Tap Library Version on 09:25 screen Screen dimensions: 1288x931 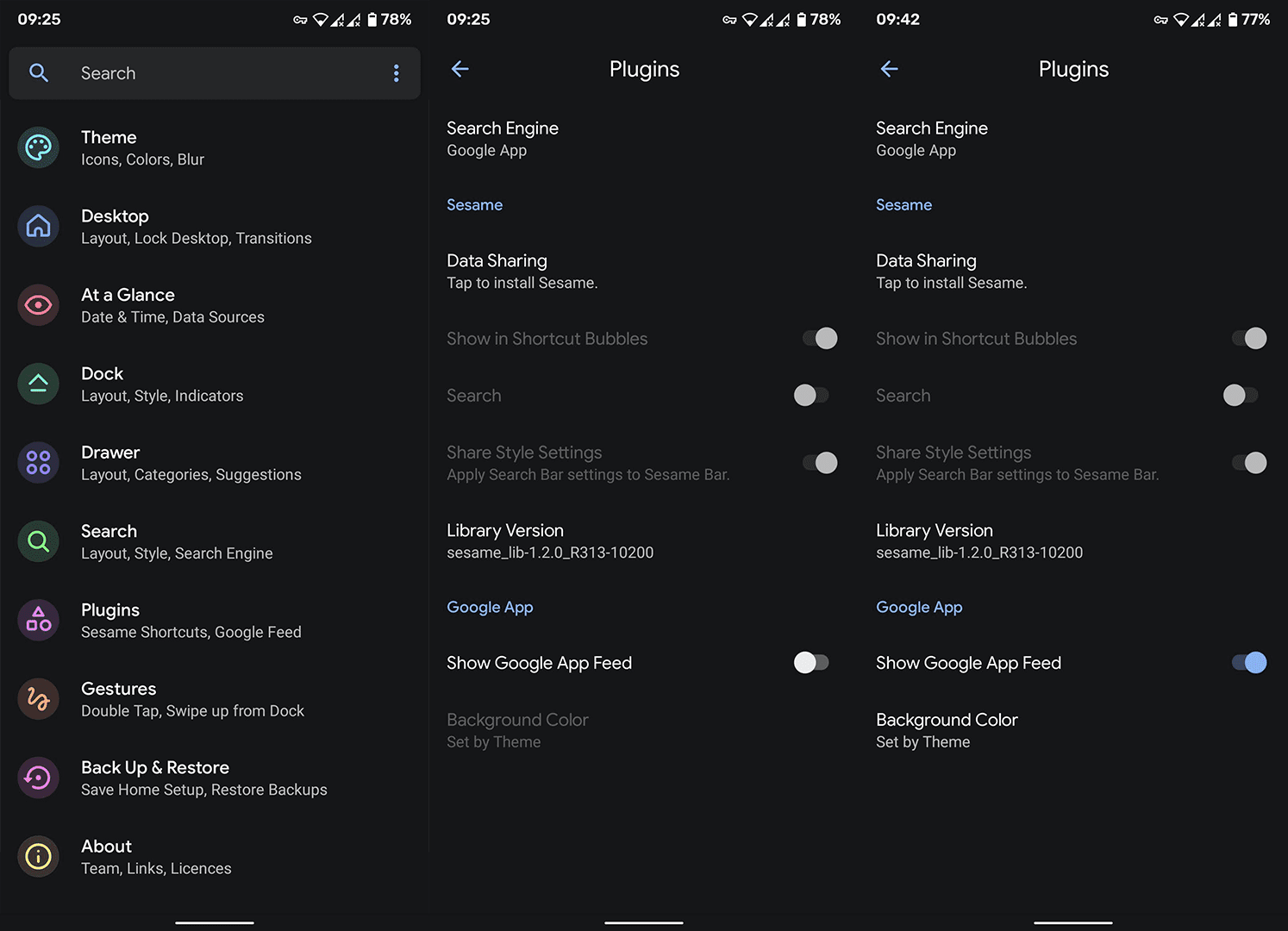[643, 540]
